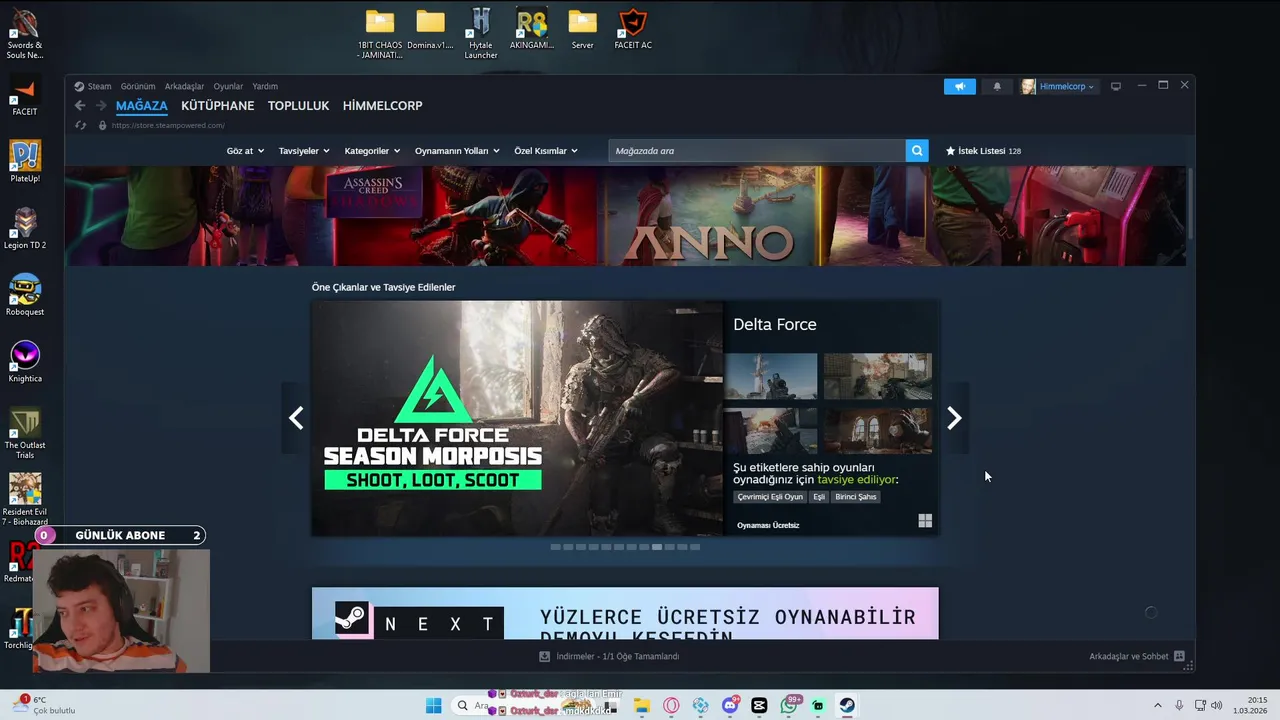Open CapCut from the taskbar
This screenshot has height=720, width=1280.
pyautogui.click(x=759, y=705)
